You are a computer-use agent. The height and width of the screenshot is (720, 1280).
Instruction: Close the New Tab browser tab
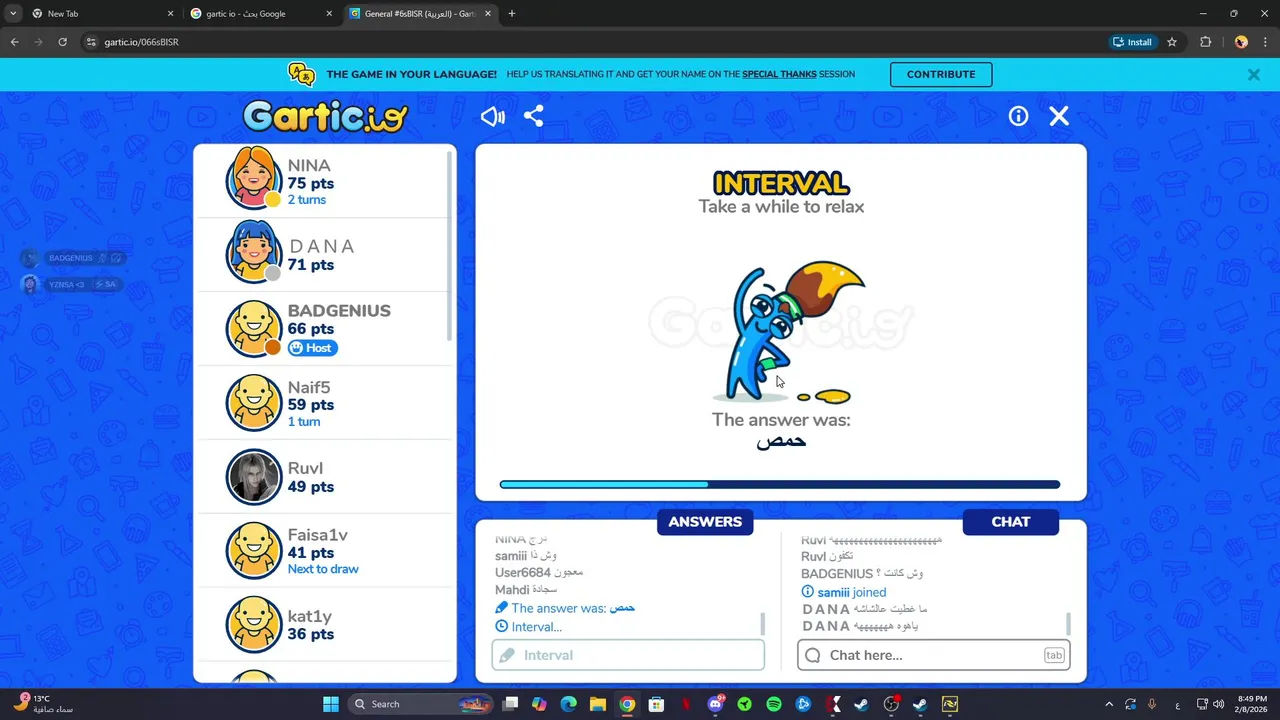[170, 14]
